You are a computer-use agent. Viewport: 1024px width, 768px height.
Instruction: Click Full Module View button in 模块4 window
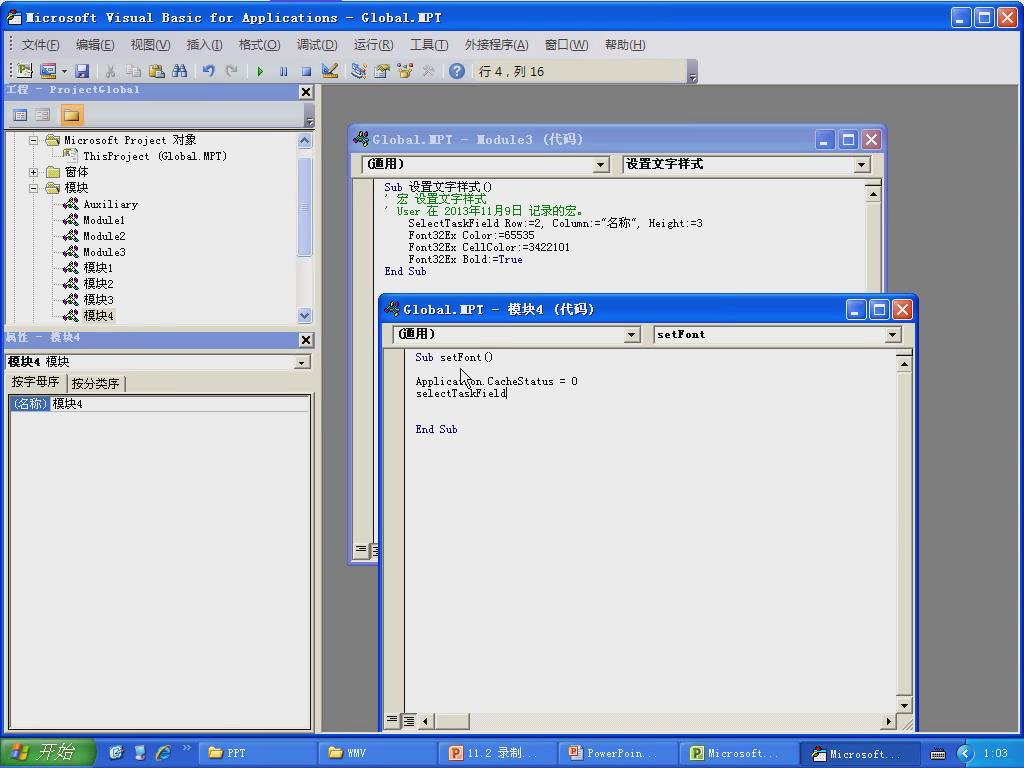[408, 720]
